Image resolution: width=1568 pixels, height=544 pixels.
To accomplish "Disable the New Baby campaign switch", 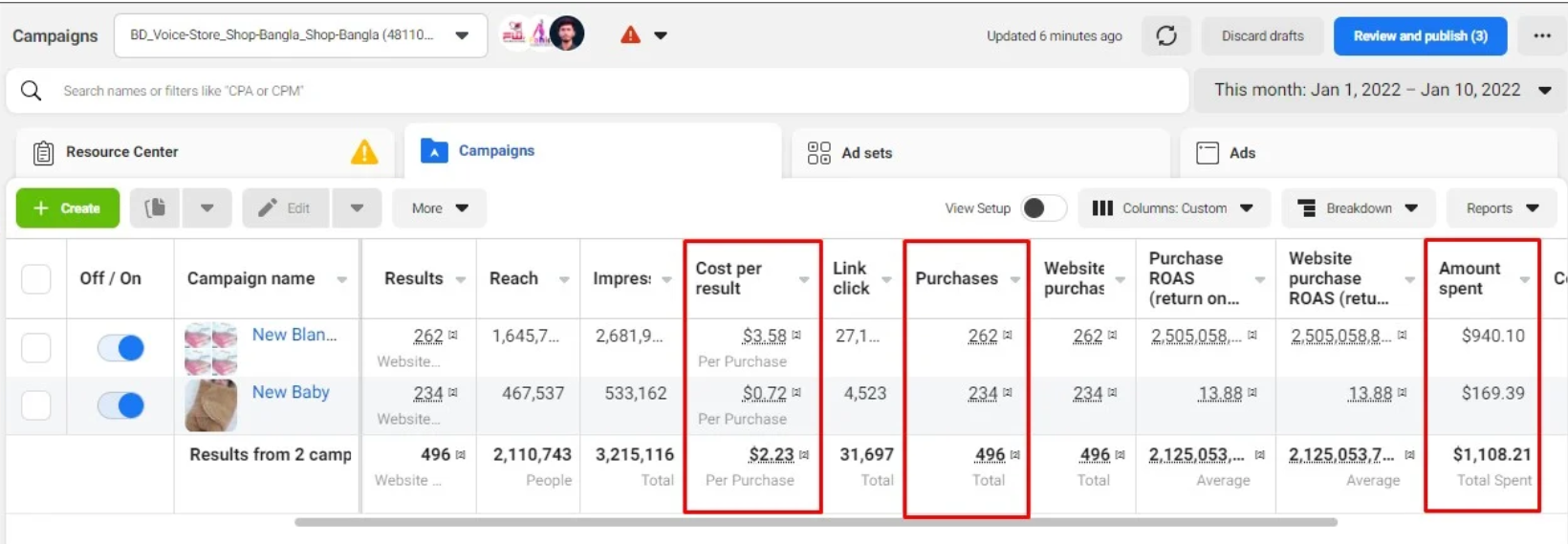I will pos(120,405).
